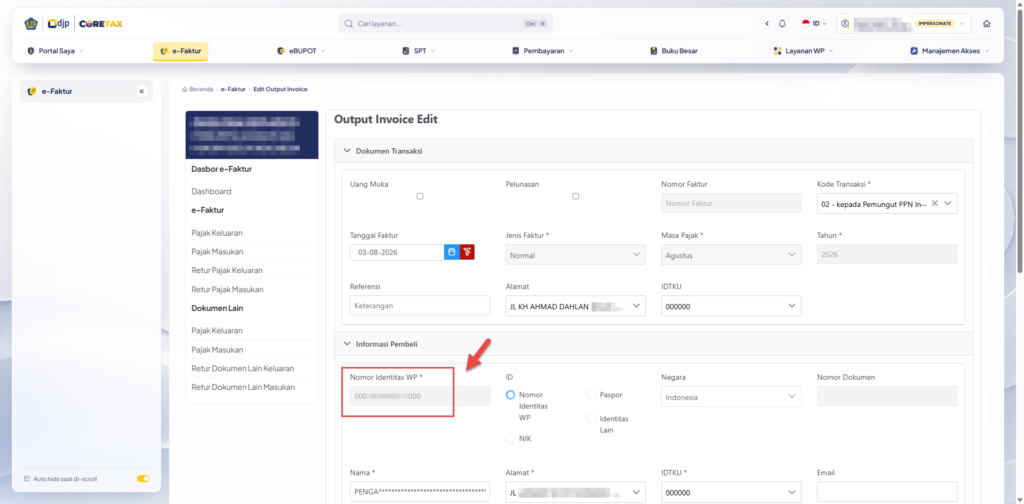The image size is (1024, 504).
Task: Tick the Pelunasan checkbox
Action: click(x=575, y=197)
